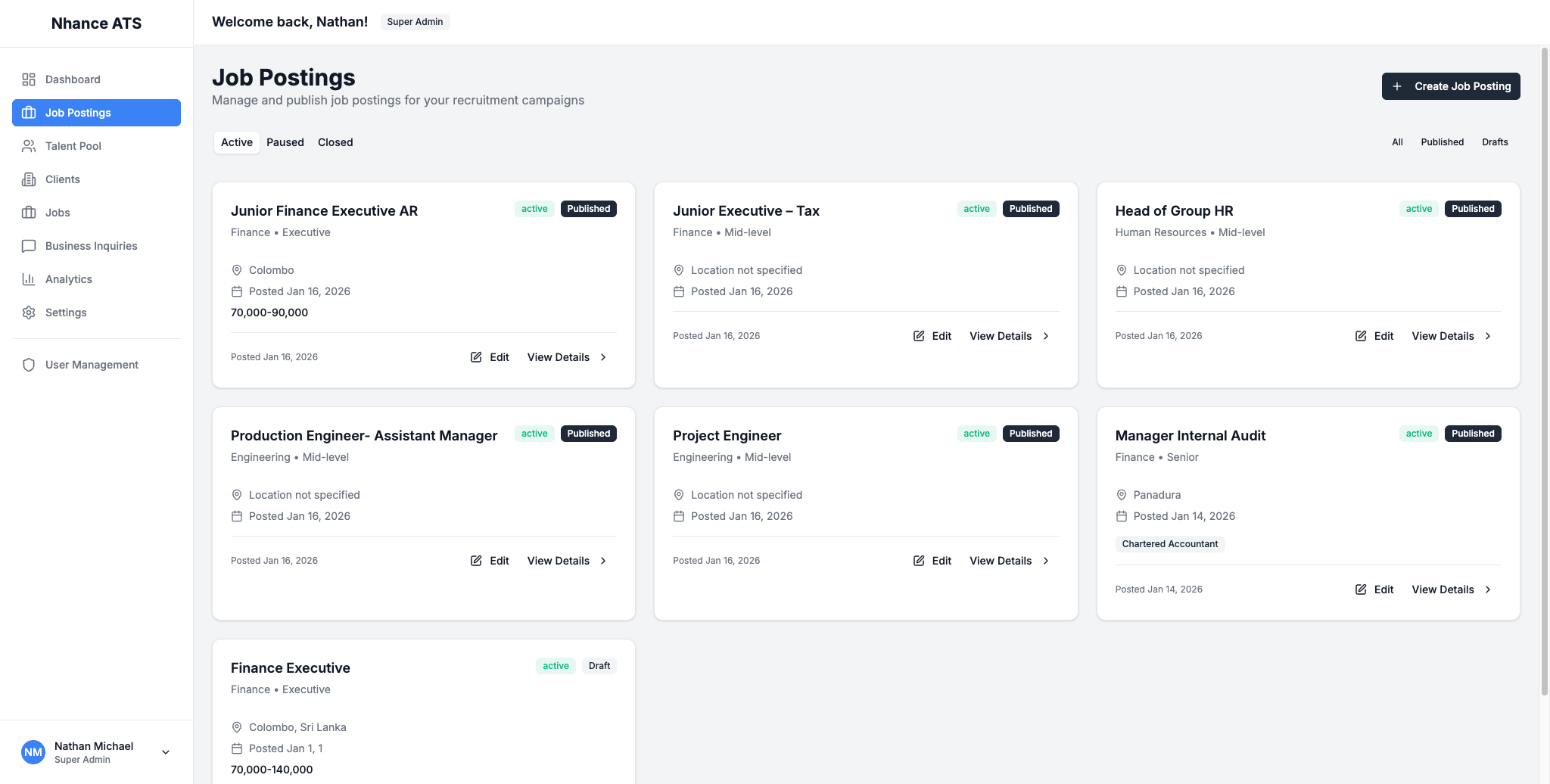1550x784 pixels.
Task: Filter postings by Published toggle
Action: [x=1442, y=142]
